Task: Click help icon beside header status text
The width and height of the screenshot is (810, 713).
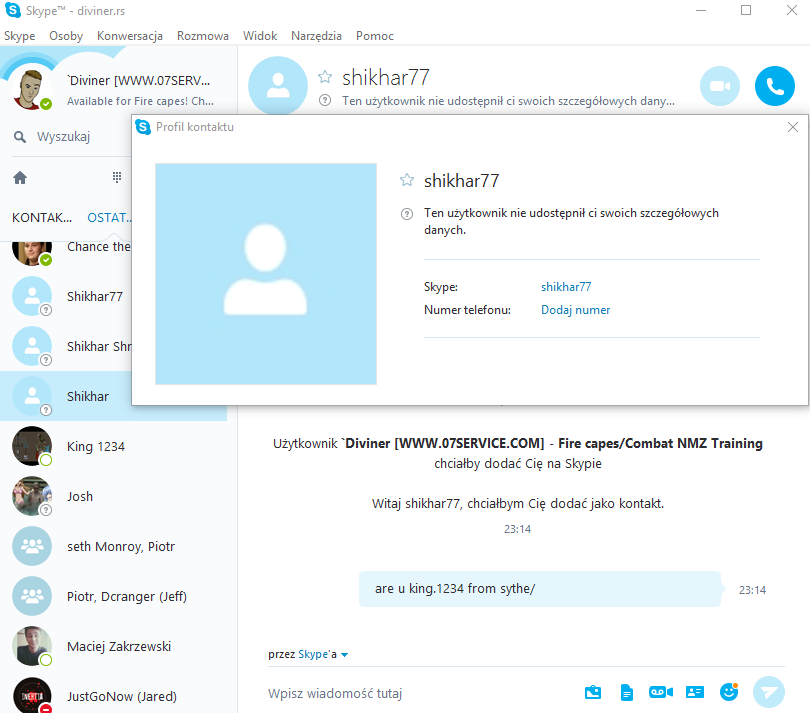Action: click(x=325, y=100)
